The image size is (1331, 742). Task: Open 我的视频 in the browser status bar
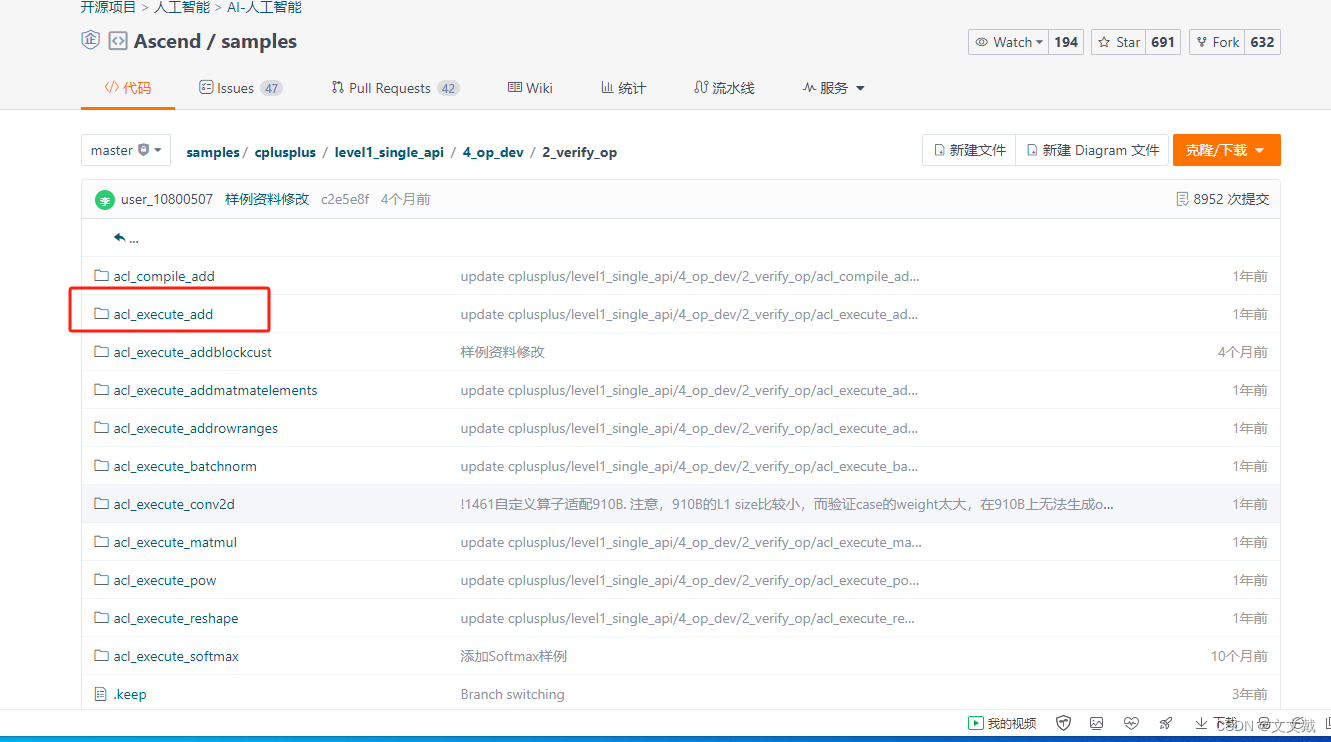coord(1003,723)
